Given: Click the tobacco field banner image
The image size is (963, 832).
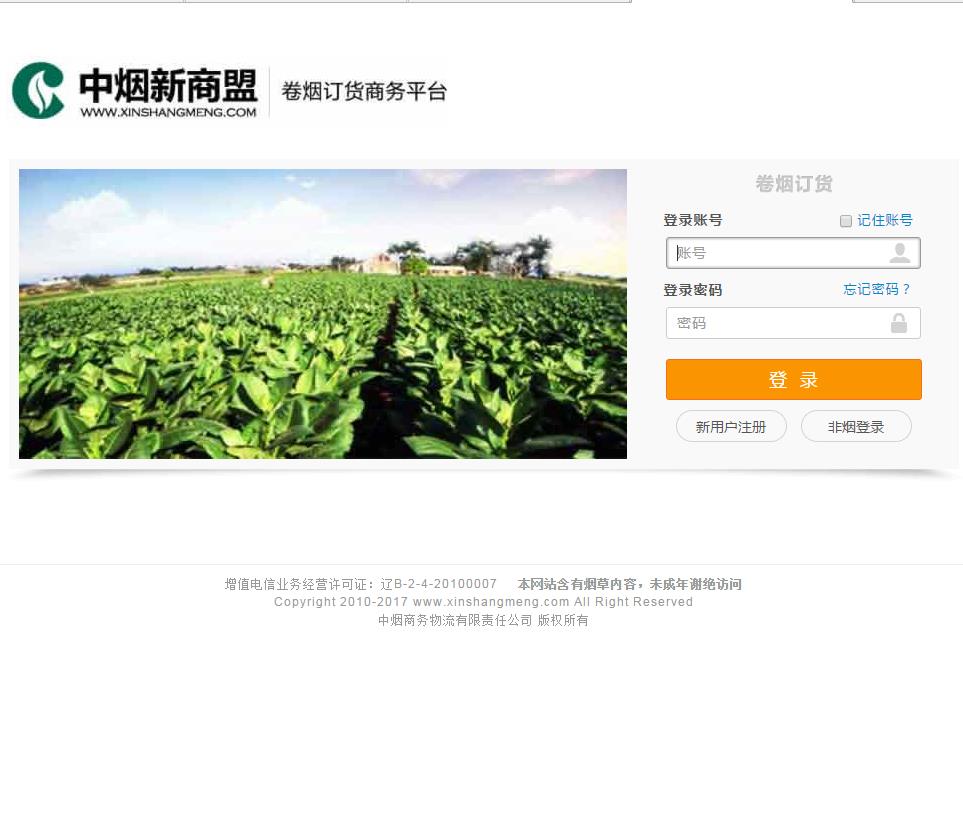Looking at the screenshot, I should point(323,314).
